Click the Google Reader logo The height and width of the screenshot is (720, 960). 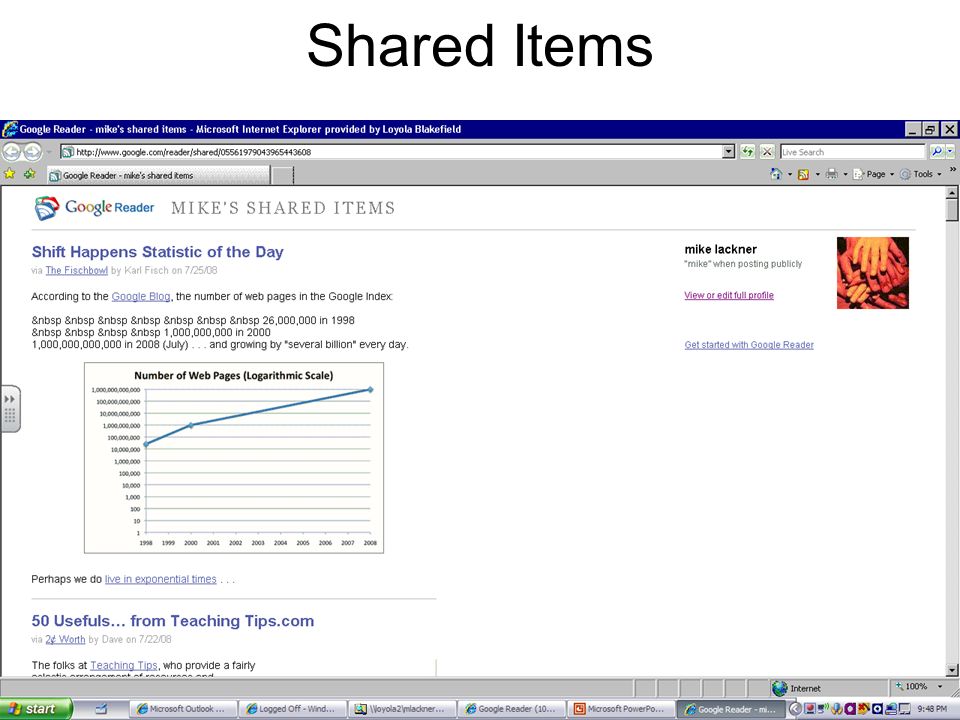coord(94,208)
